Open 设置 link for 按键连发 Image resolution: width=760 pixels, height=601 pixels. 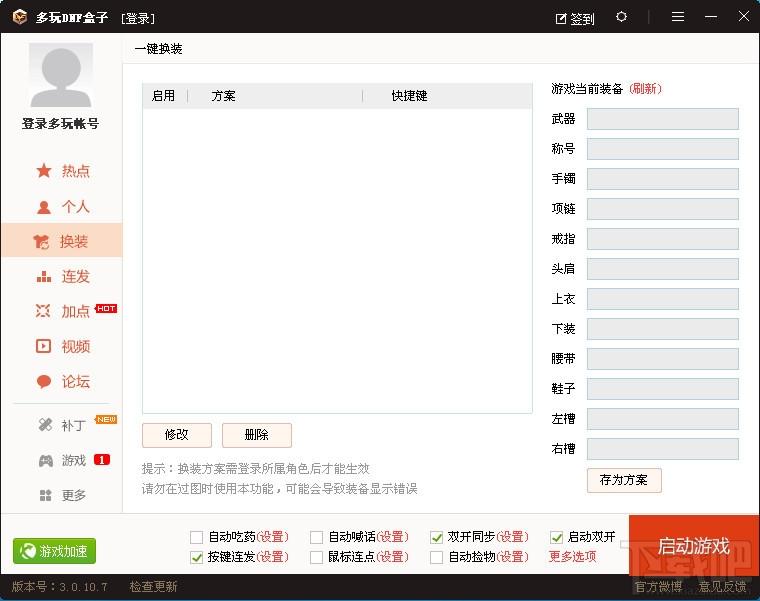272,557
